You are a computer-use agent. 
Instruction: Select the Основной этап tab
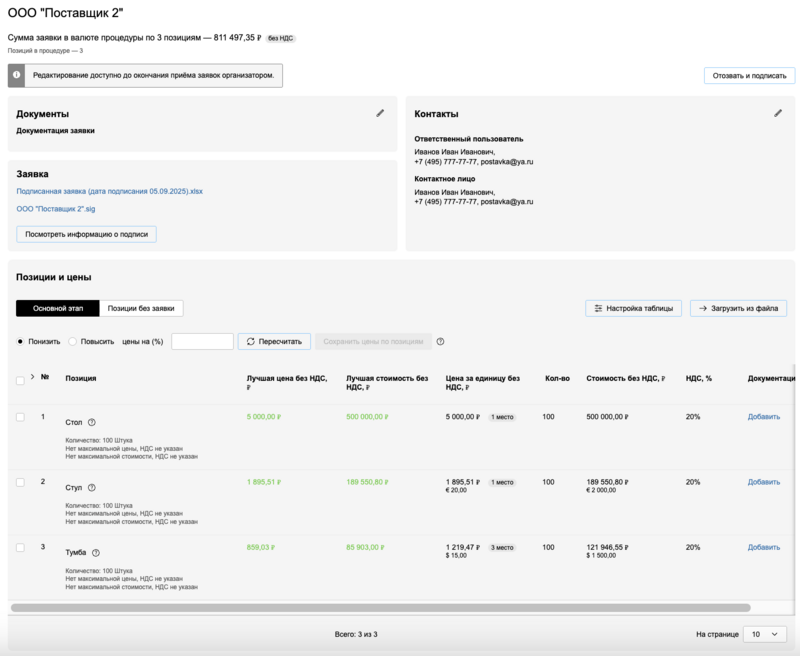tap(57, 309)
